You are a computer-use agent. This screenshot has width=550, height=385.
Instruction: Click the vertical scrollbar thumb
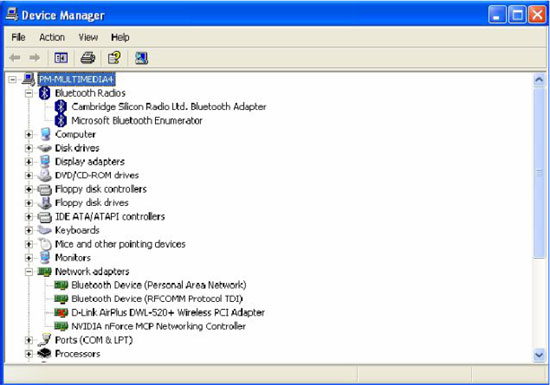539,173
